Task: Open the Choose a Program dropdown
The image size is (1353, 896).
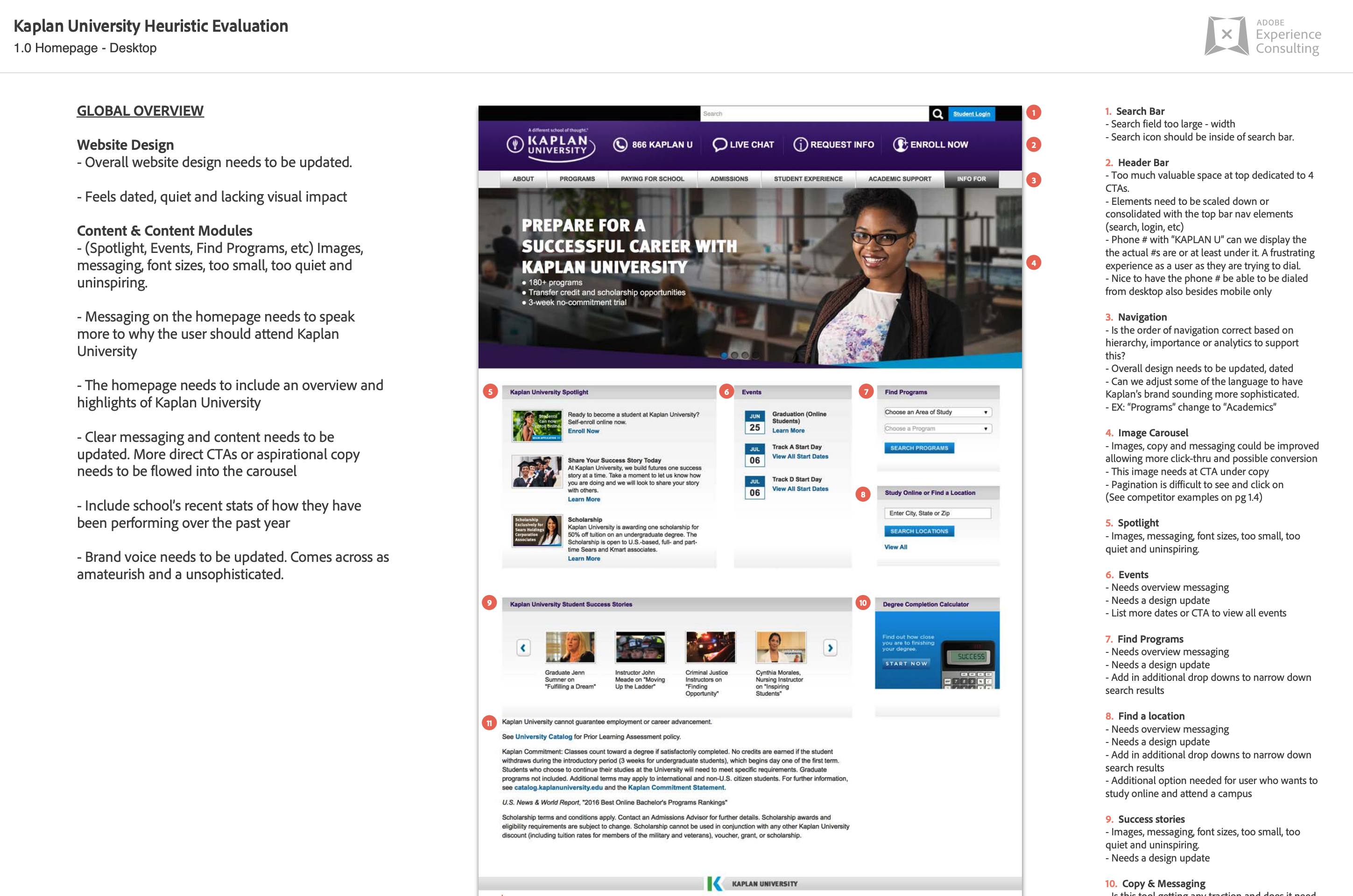Action: pyautogui.click(x=937, y=428)
